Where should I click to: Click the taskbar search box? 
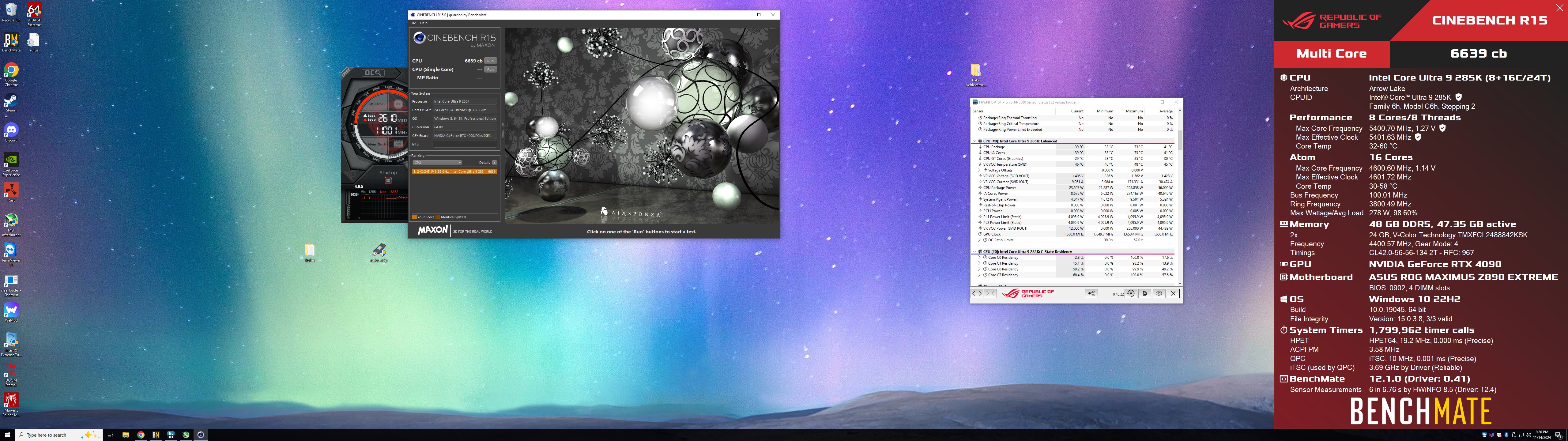click(x=58, y=435)
